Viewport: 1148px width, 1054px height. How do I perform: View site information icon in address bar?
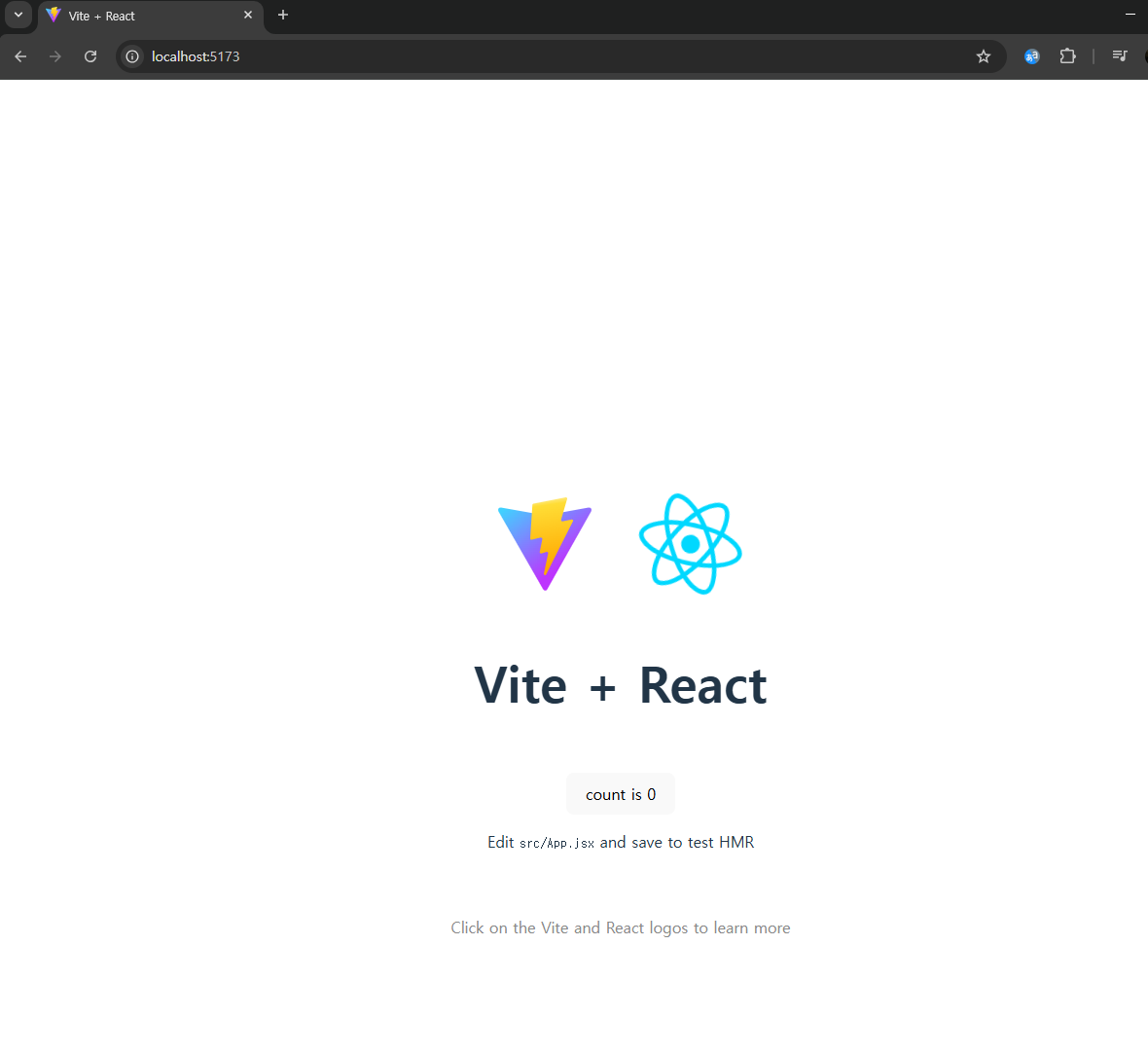(x=131, y=56)
